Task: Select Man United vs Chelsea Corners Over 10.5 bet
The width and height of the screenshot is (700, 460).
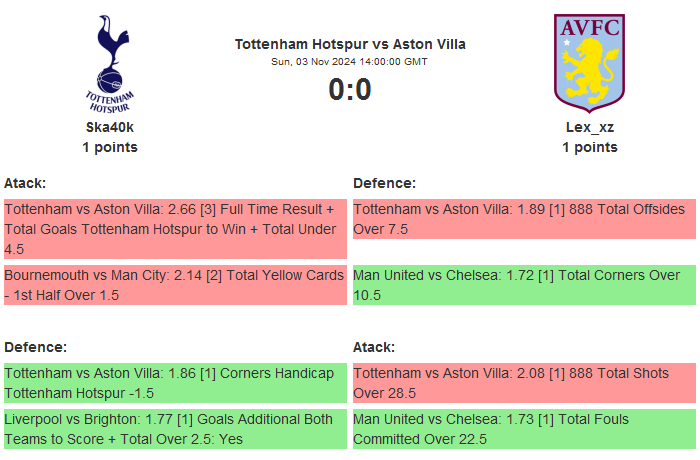Action: pyautogui.click(x=524, y=285)
